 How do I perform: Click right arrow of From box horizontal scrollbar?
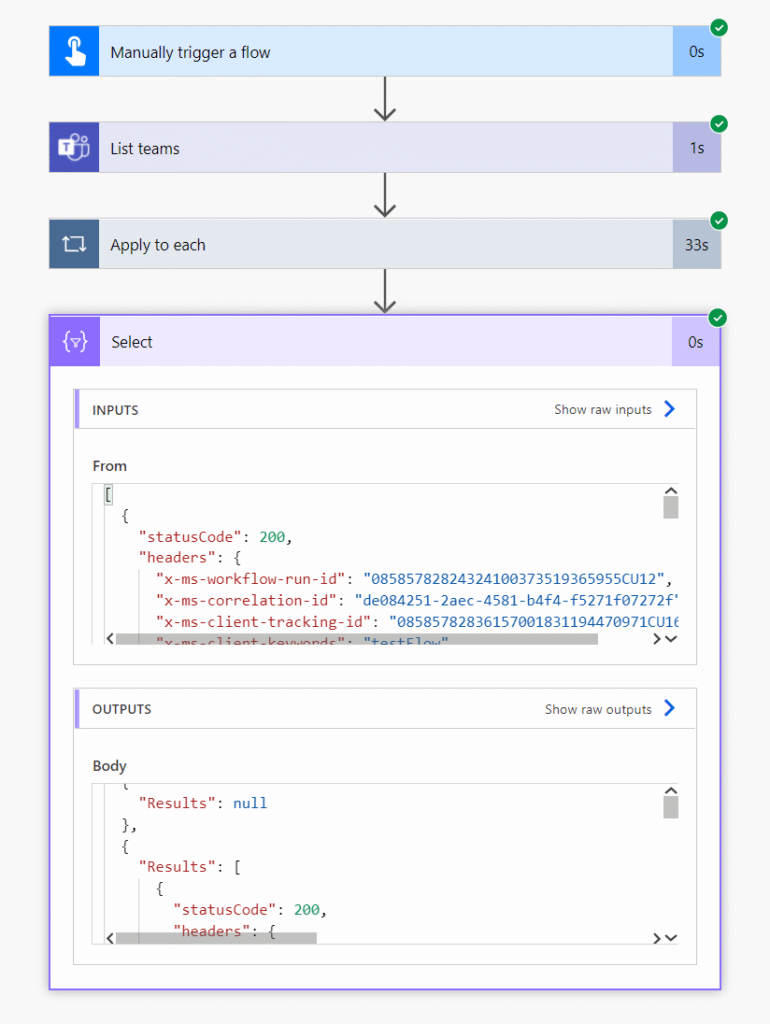tap(657, 639)
